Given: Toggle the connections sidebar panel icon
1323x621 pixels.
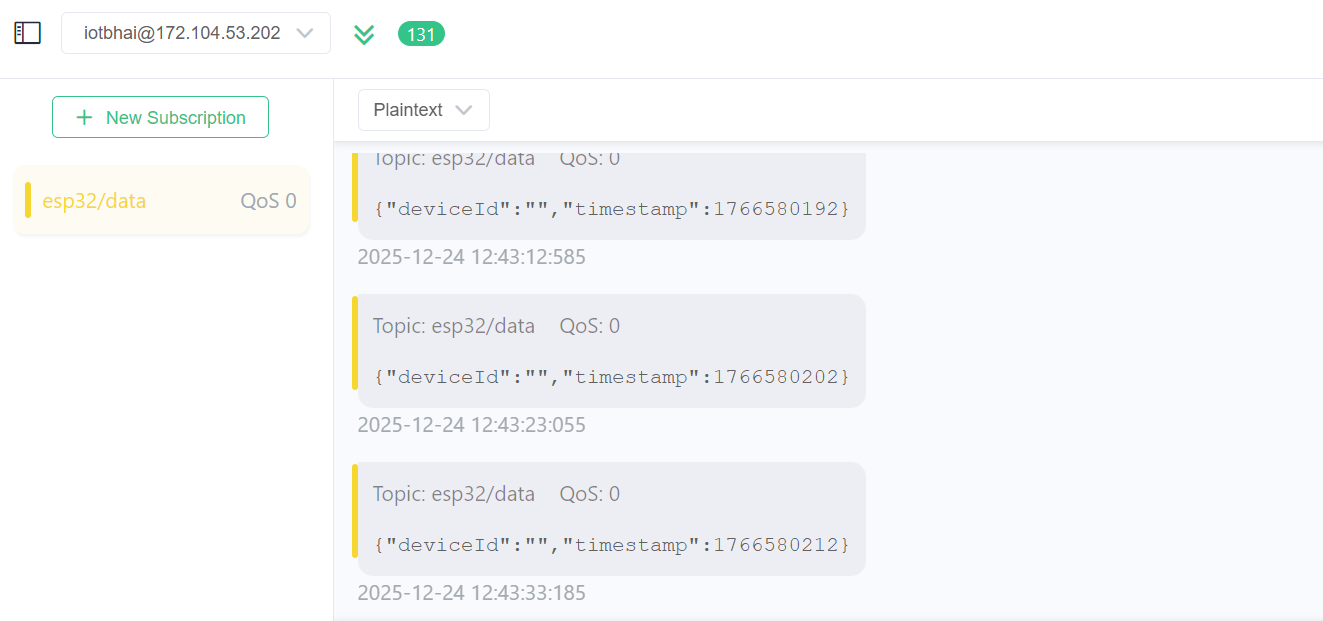Looking at the screenshot, I should click(x=27, y=33).
